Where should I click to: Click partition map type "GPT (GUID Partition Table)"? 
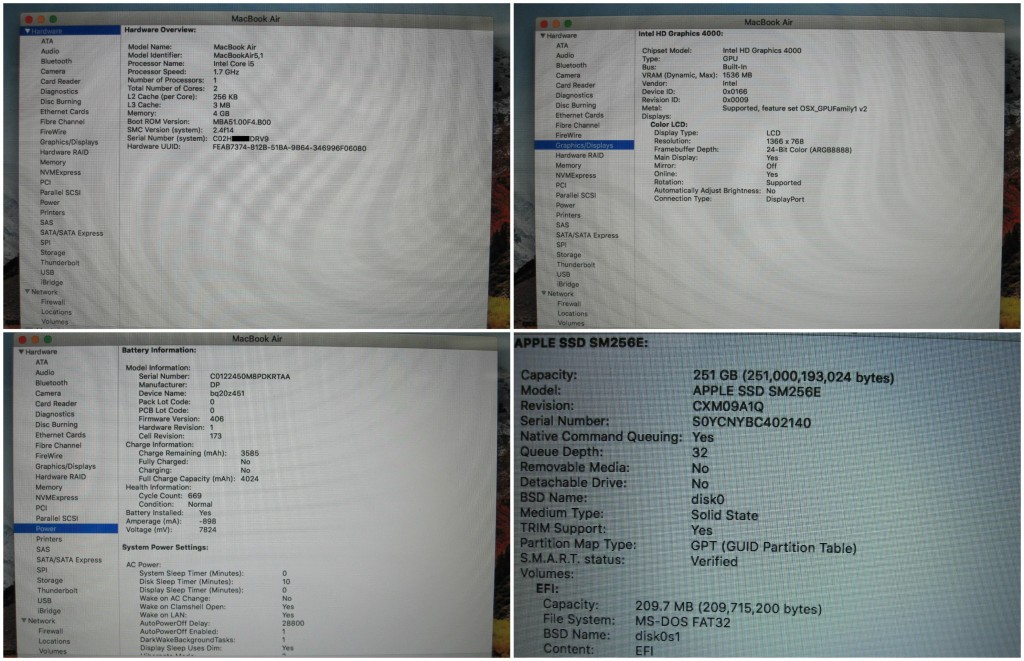(x=774, y=547)
